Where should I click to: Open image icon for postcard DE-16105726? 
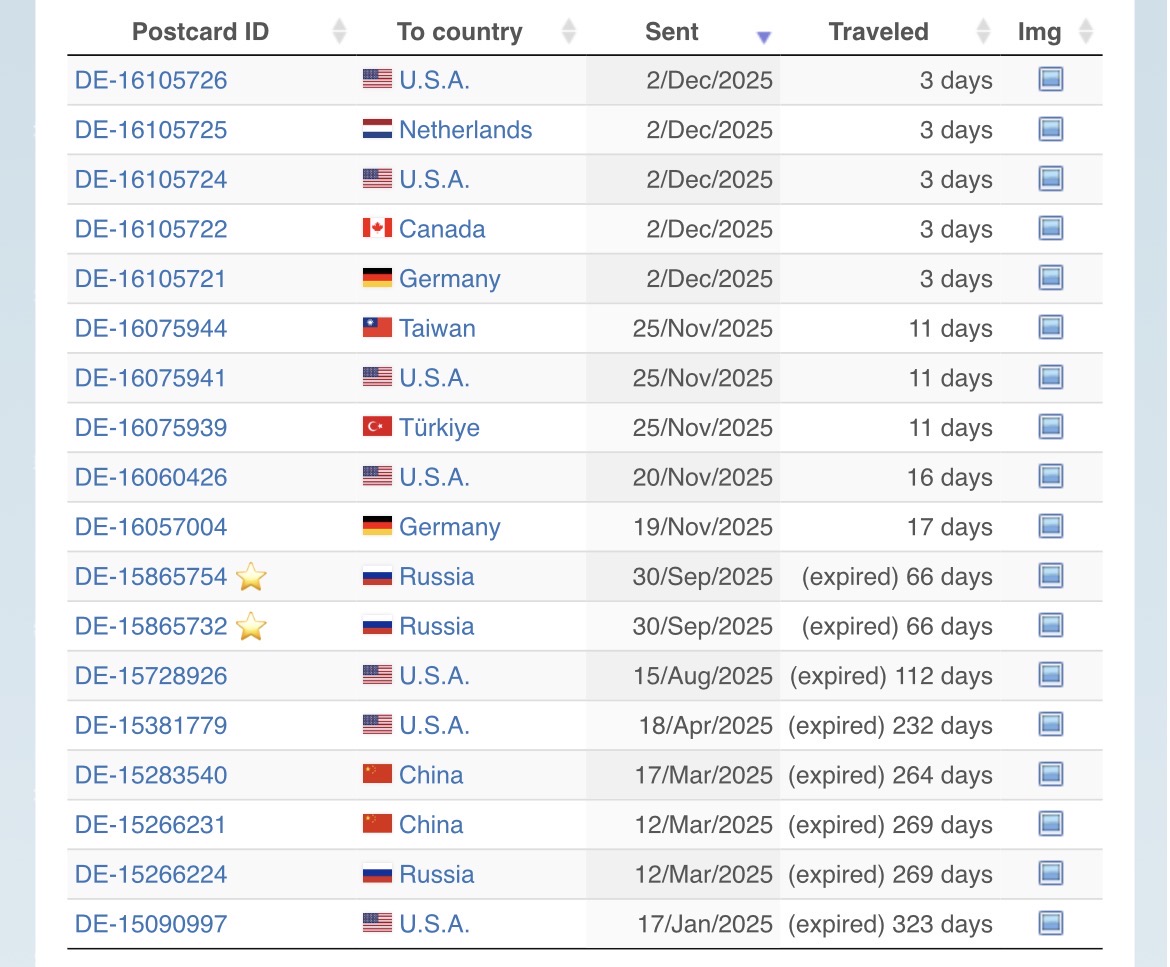pyautogui.click(x=1050, y=80)
